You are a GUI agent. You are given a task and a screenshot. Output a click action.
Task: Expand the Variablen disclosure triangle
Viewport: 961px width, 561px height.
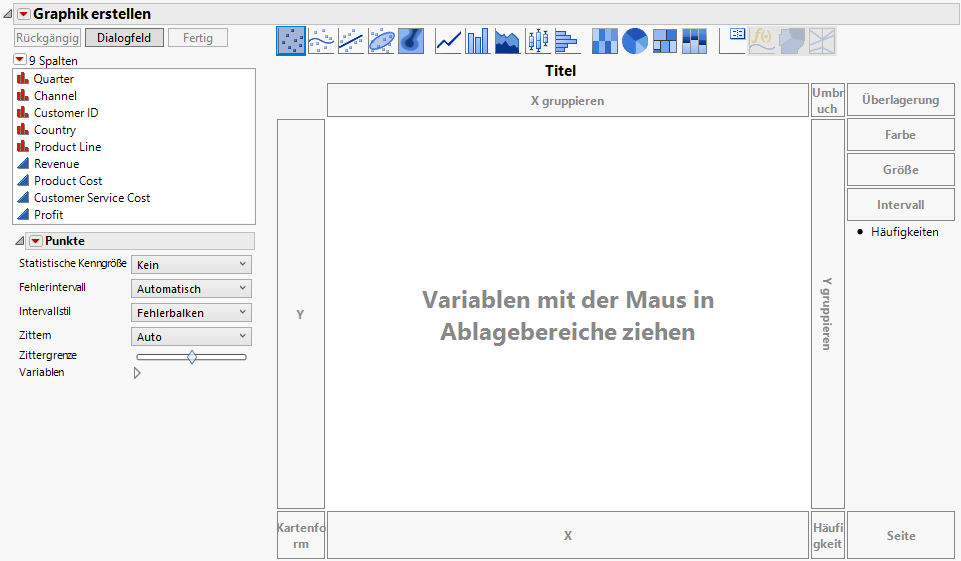pos(137,373)
